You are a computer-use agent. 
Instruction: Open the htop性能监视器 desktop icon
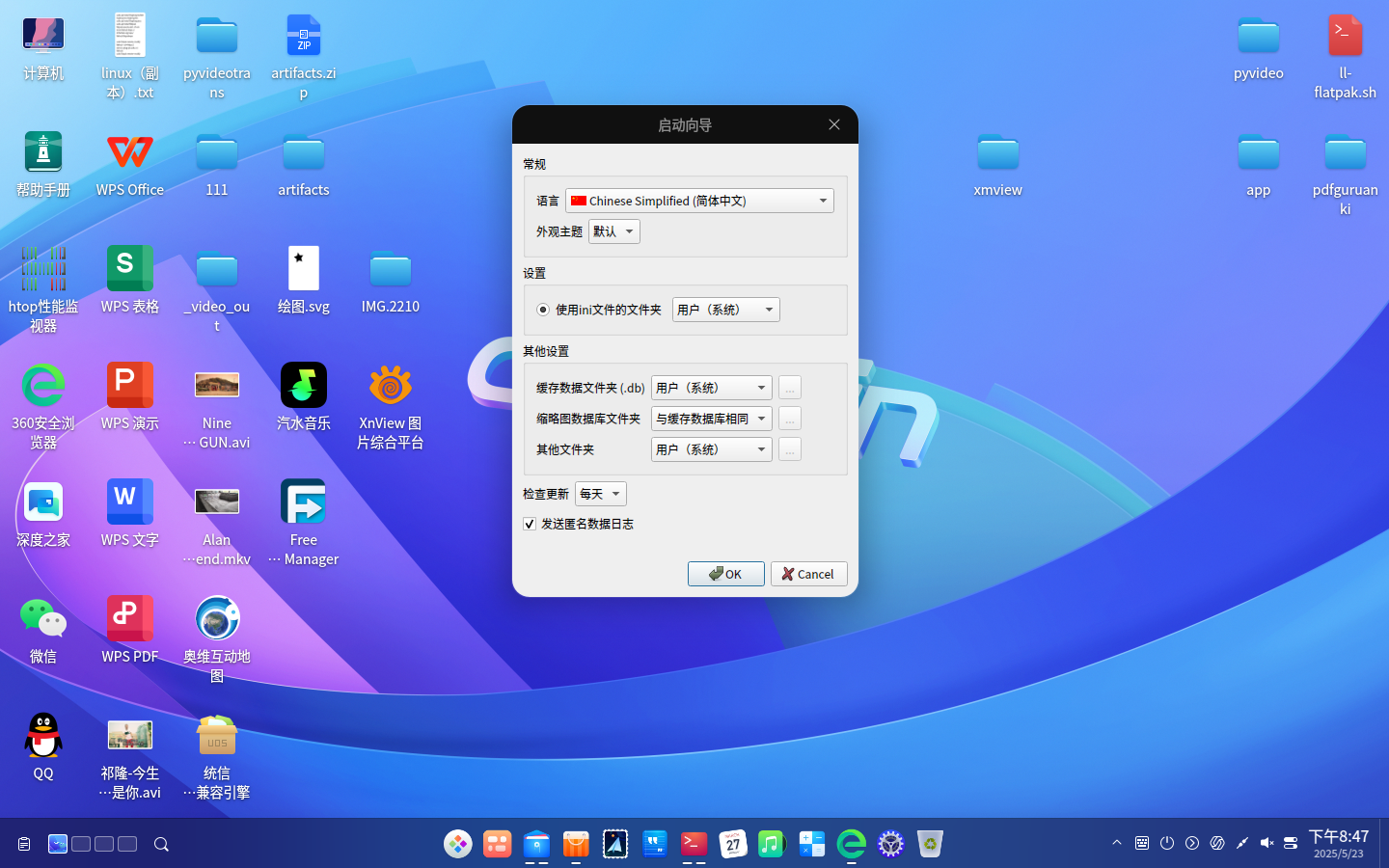coord(43,268)
